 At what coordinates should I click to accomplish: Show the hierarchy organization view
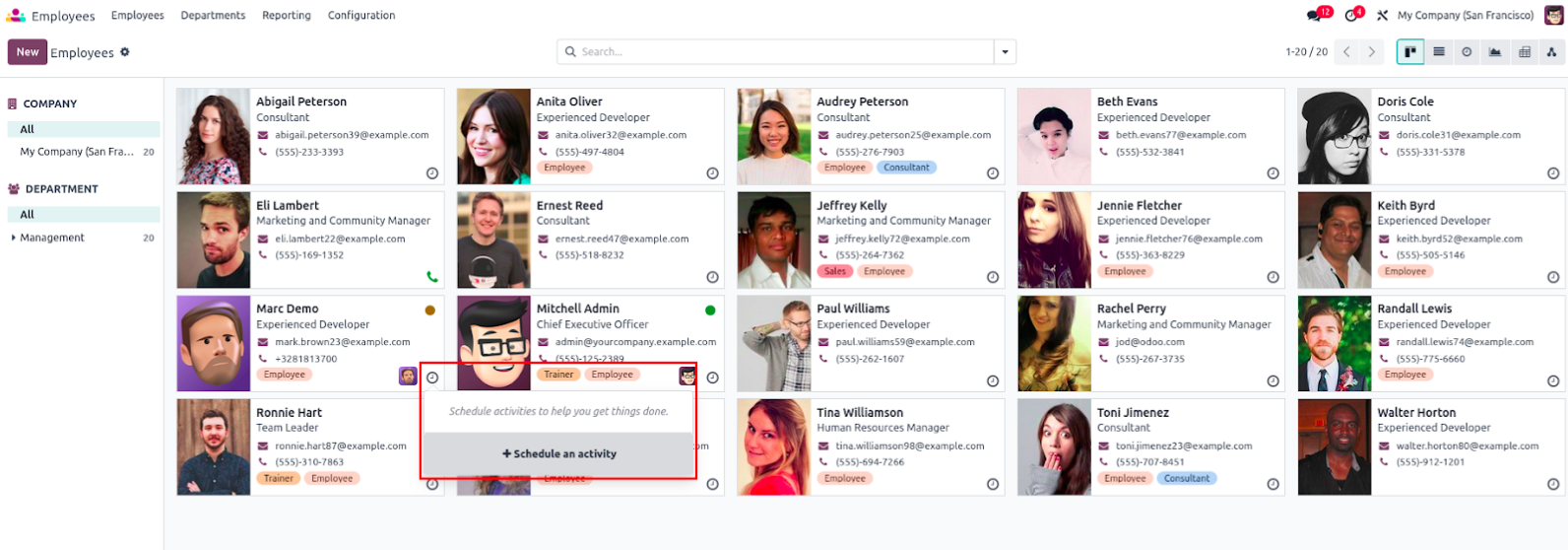tap(1551, 52)
